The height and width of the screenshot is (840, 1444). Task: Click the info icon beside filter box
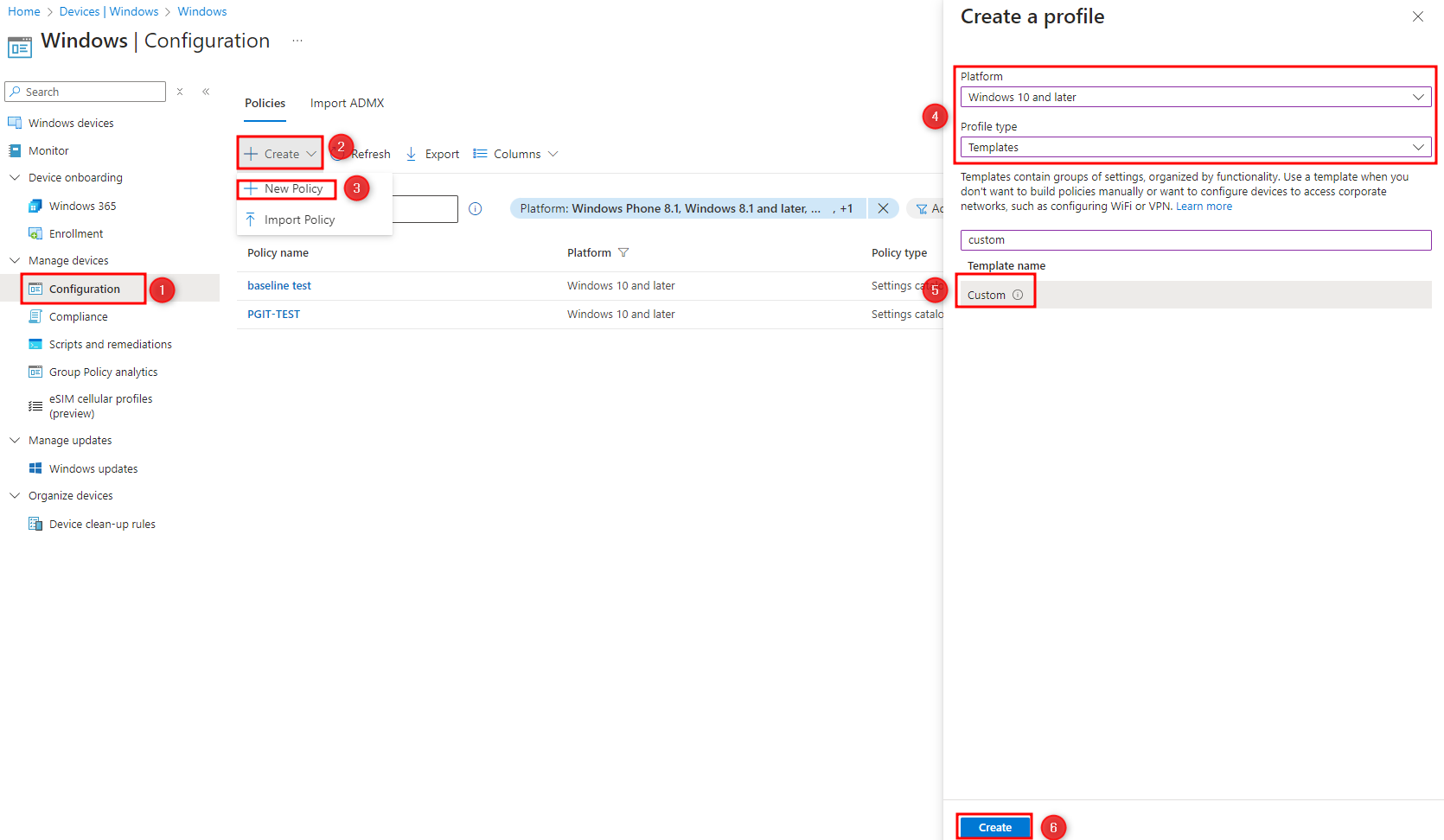[x=476, y=208]
